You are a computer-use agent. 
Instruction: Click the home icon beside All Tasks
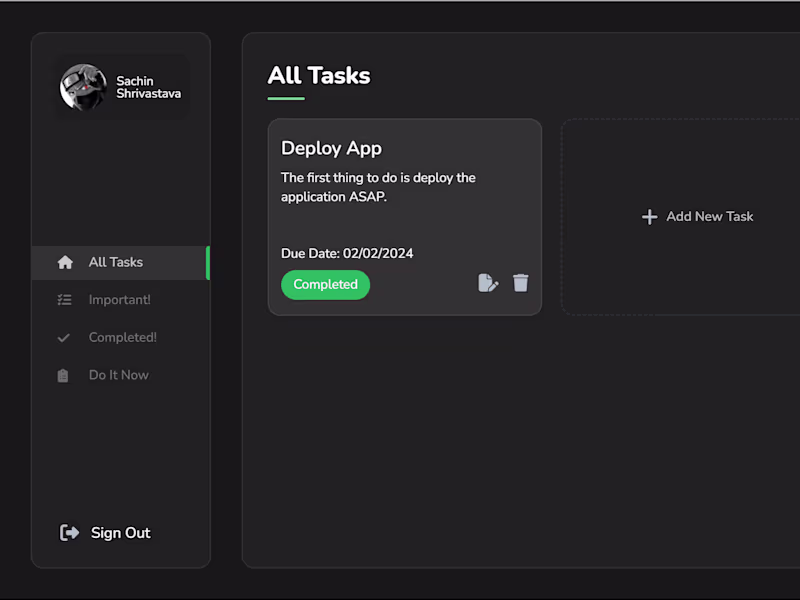[65, 262]
